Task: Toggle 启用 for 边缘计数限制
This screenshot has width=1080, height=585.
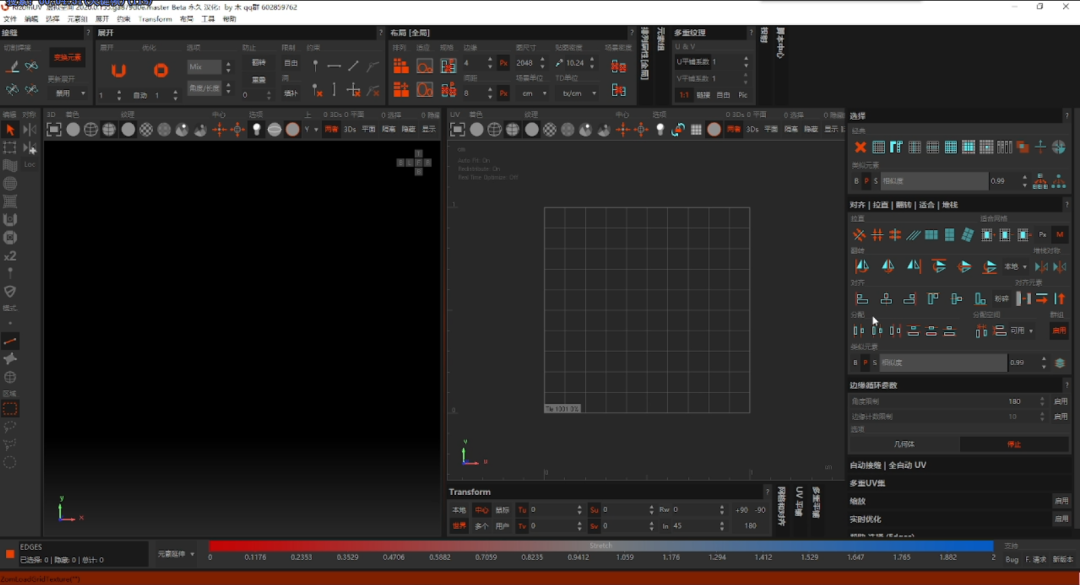Action: 1061,416
